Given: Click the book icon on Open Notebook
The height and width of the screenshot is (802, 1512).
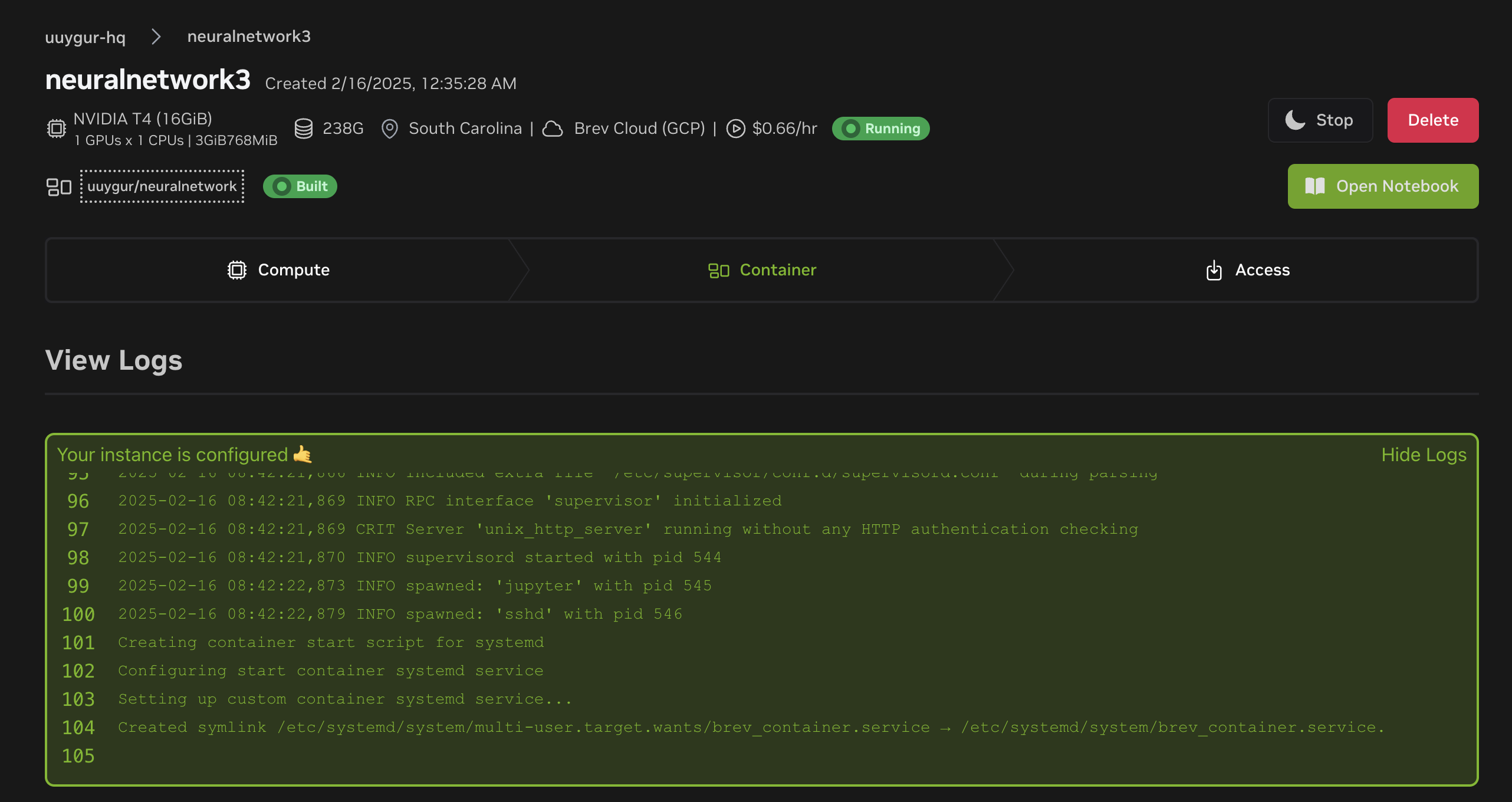Looking at the screenshot, I should 1315,186.
